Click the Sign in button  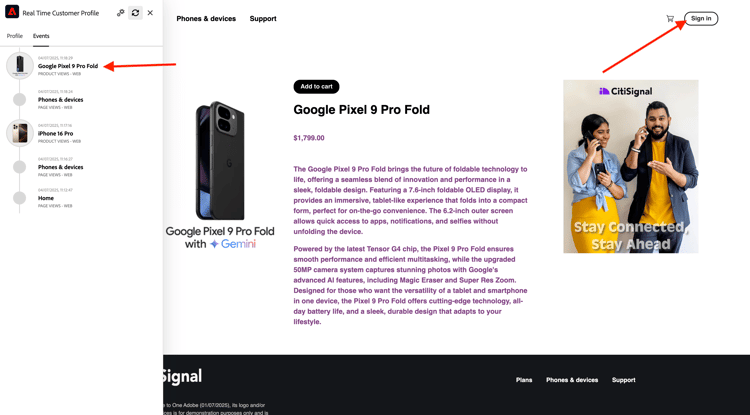coord(701,19)
